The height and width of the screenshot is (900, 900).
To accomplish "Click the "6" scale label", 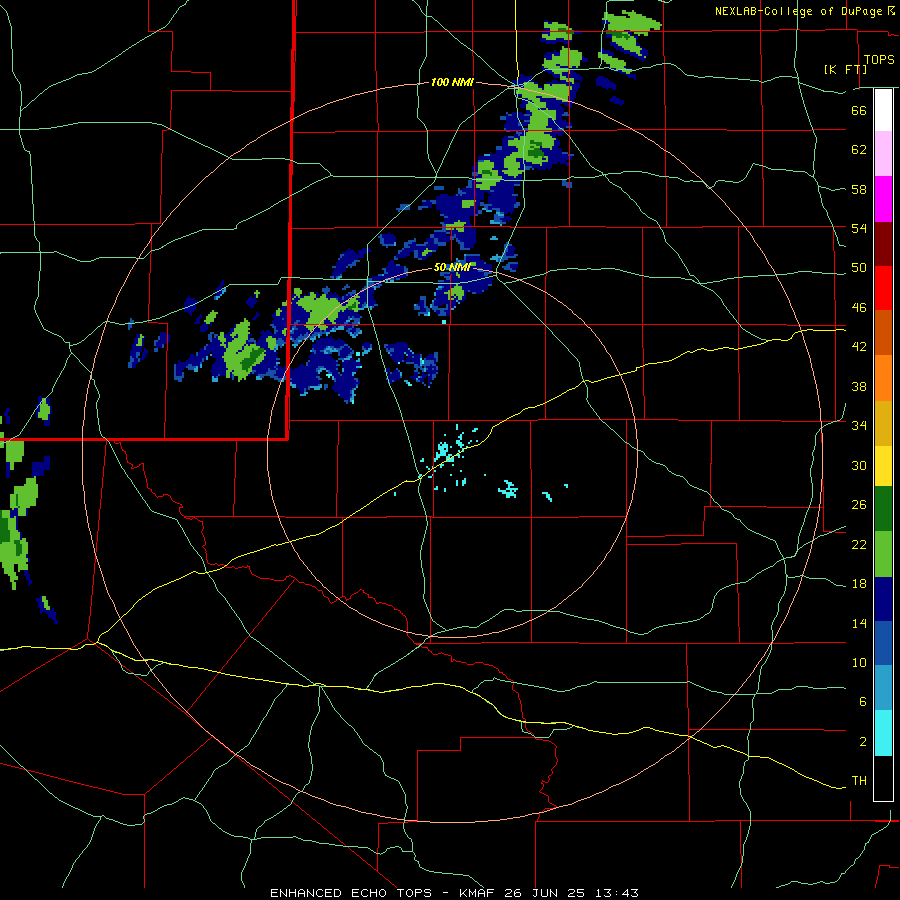I will pyautogui.click(x=862, y=702).
